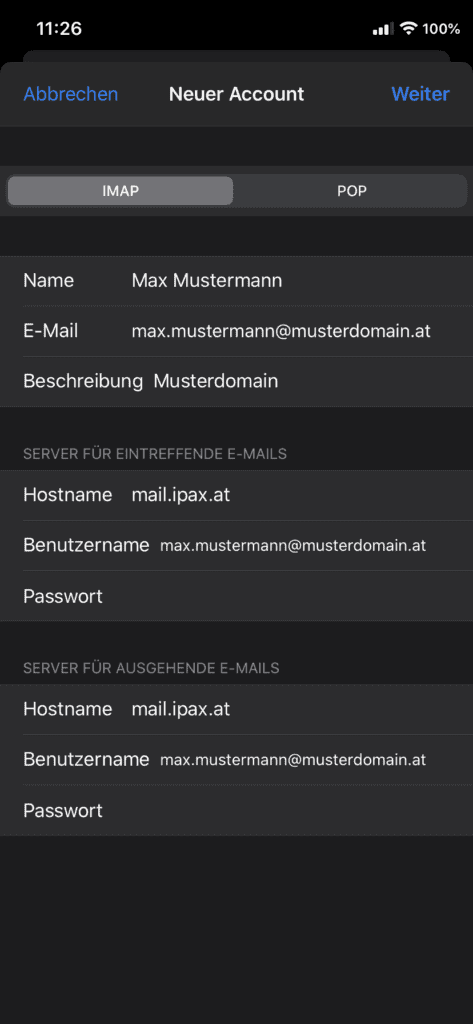Image resolution: width=473 pixels, height=1024 pixels.
Task: Edit the outgoing server Benutzername field
Action: (x=236, y=760)
